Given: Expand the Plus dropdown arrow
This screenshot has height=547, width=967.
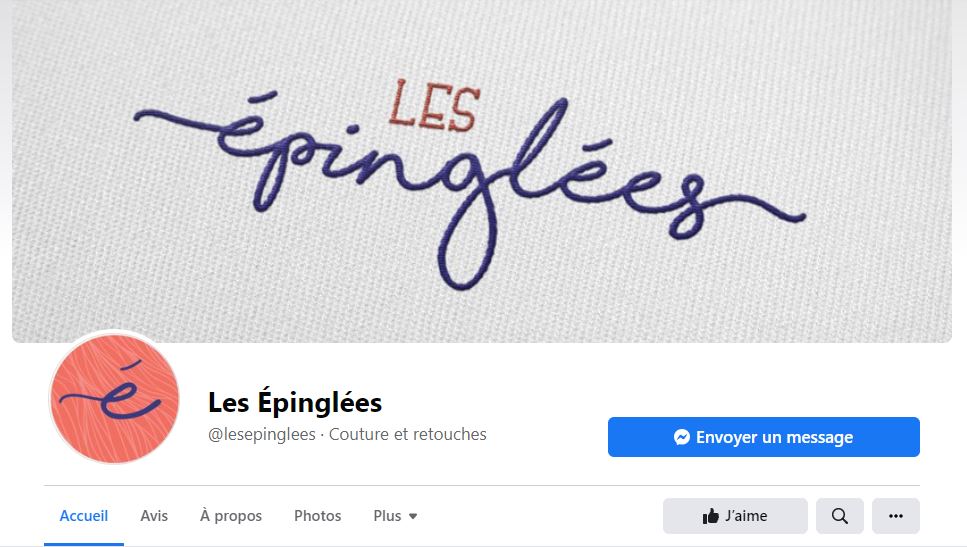Looking at the screenshot, I should coord(413,516).
